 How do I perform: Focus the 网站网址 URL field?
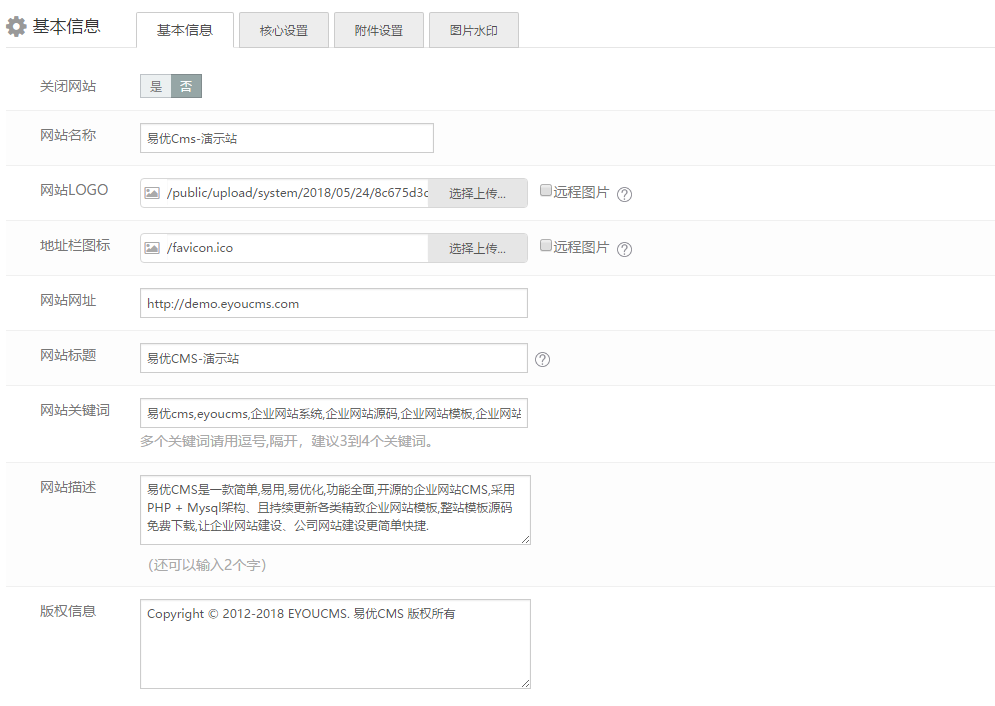coord(334,303)
